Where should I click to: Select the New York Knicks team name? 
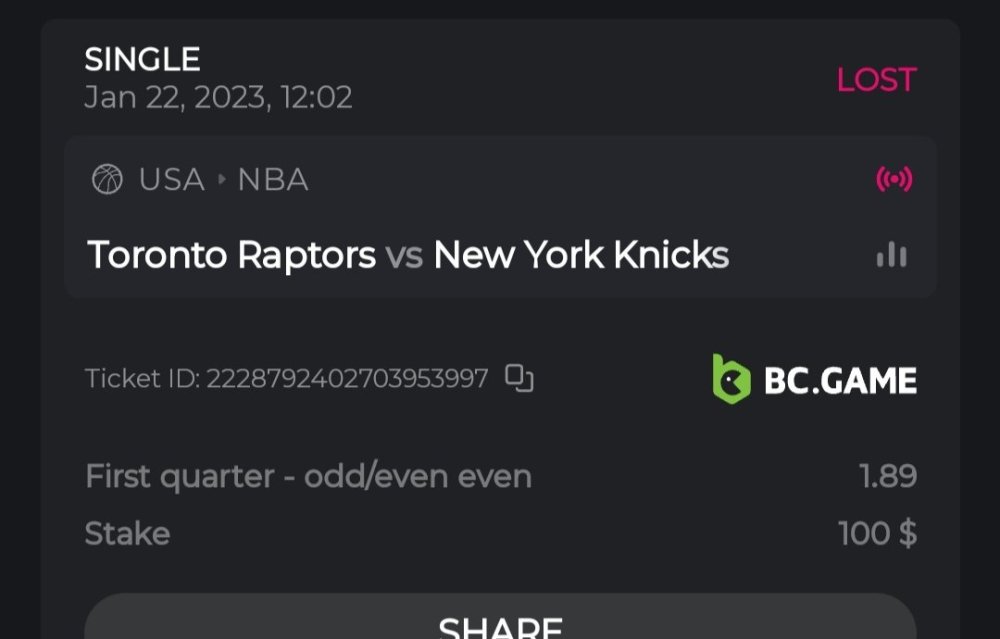tap(581, 255)
